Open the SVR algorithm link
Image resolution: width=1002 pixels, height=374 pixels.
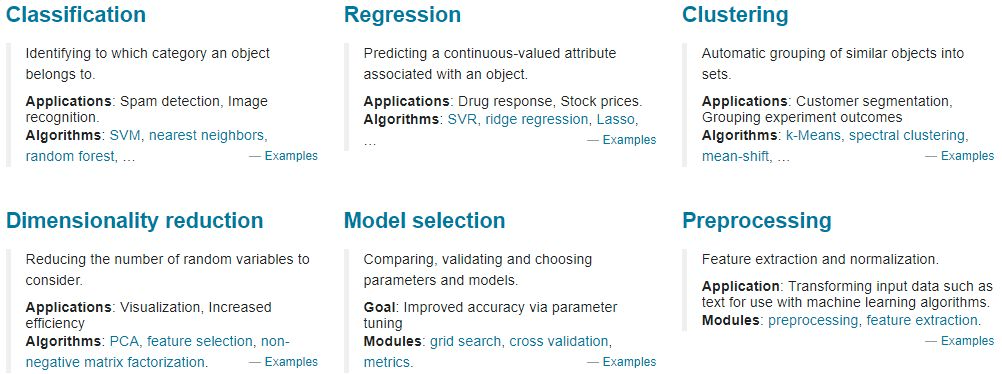462,120
